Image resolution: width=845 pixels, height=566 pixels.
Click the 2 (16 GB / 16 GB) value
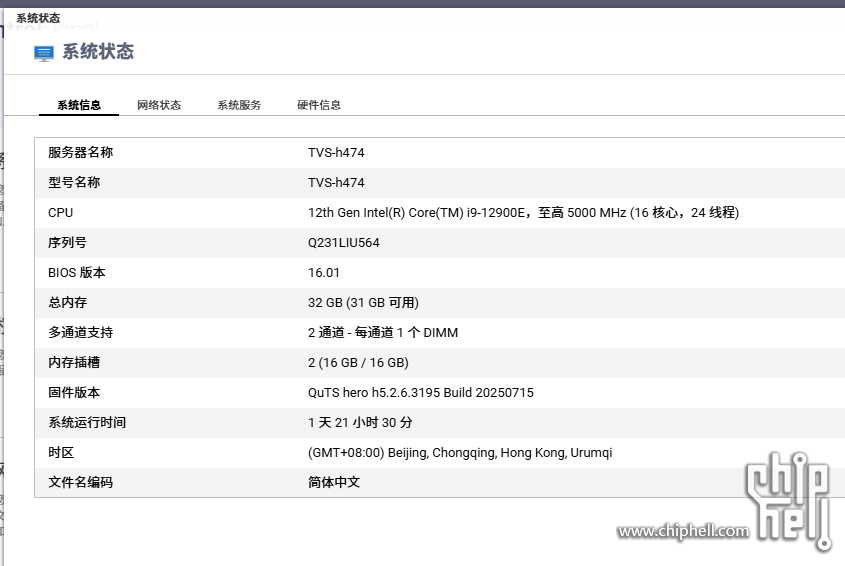click(358, 363)
